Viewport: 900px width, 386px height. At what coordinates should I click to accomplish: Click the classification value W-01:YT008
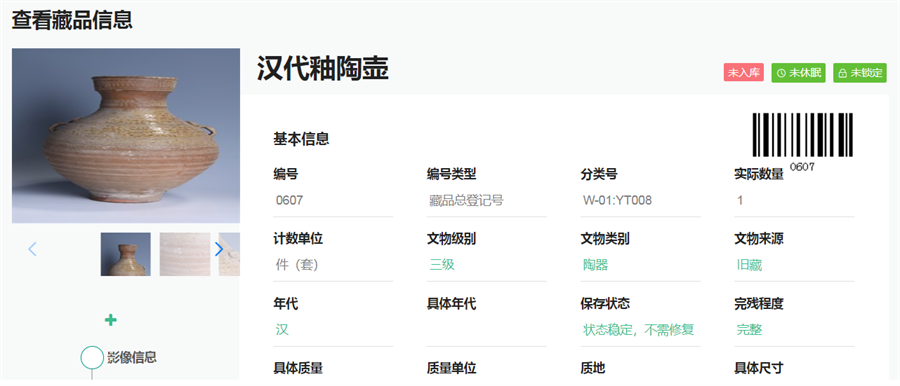[x=617, y=200]
